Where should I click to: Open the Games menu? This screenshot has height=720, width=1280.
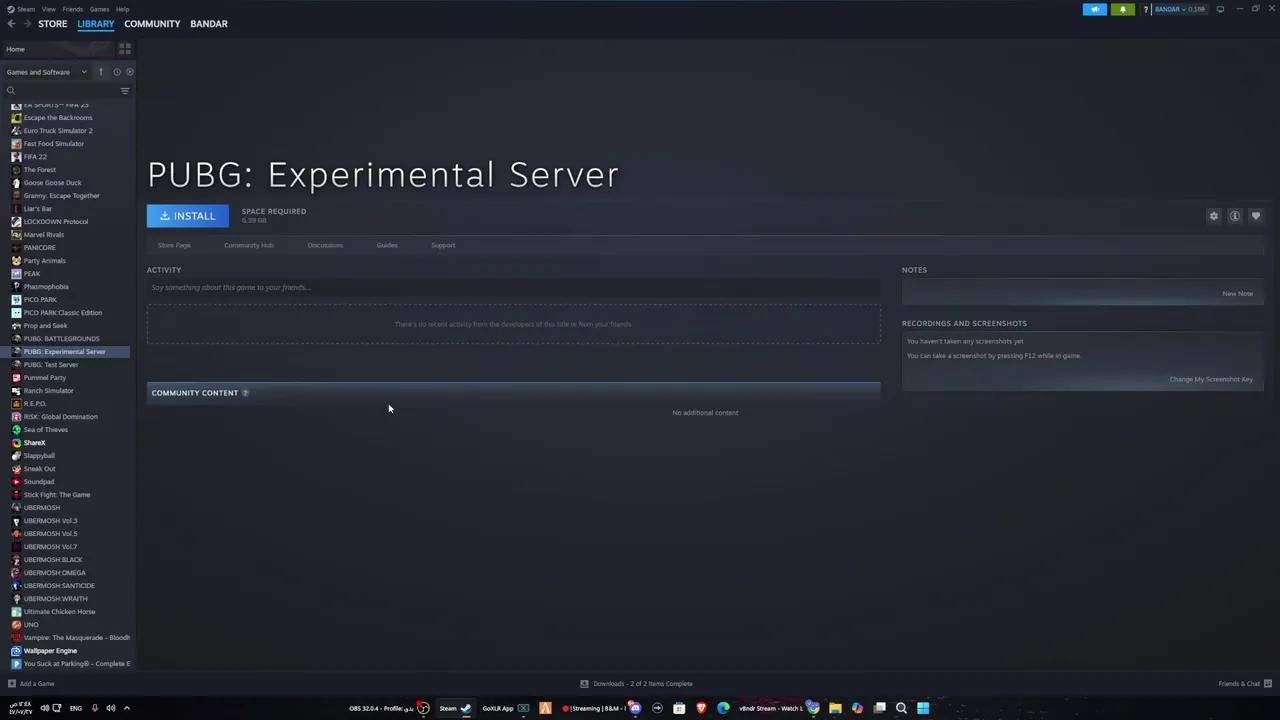click(99, 9)
